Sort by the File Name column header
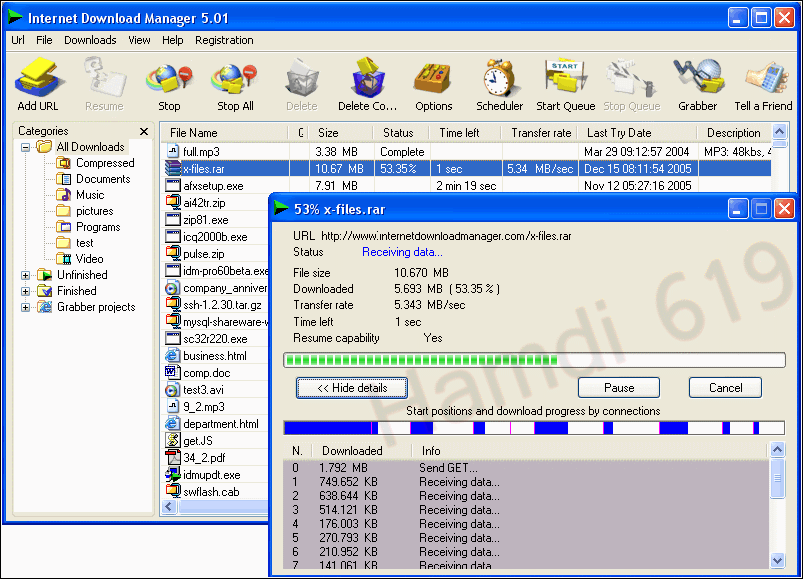 click(x=224, y=133)
